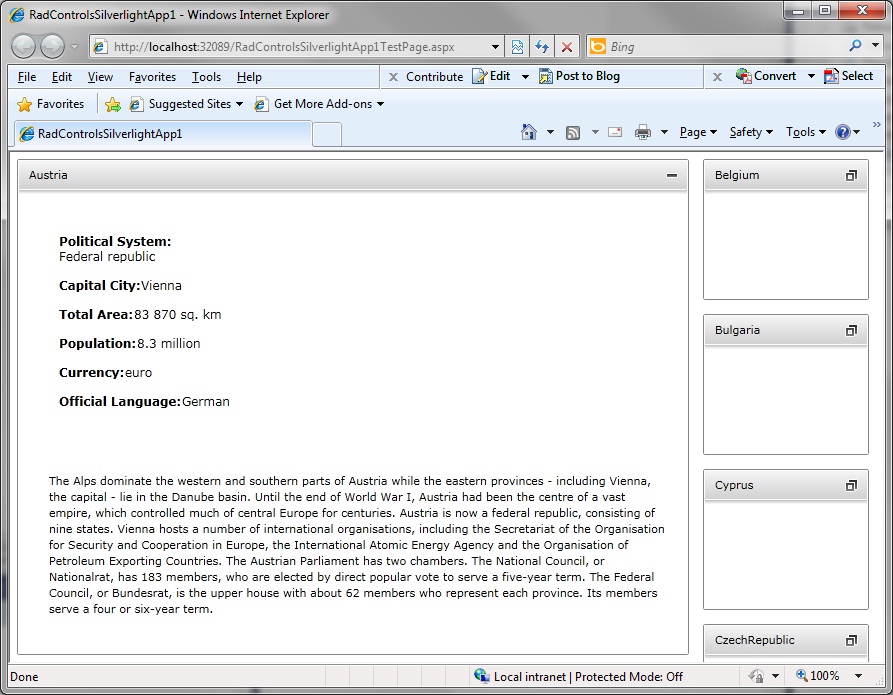Open the Favorites star button
893x695 pixels.
pos(51,104)
